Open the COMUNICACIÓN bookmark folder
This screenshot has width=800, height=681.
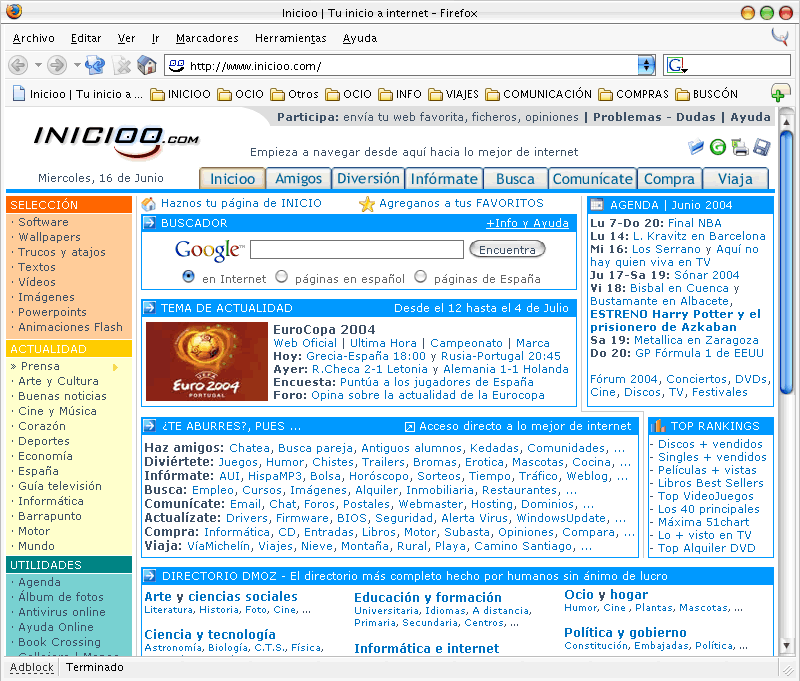(538, 94)
